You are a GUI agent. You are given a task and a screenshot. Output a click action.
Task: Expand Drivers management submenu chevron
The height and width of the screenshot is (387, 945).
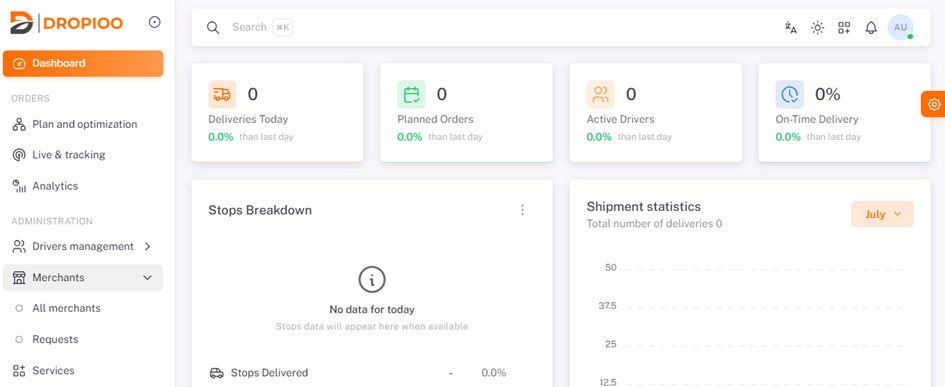click(x=148, y=247)
